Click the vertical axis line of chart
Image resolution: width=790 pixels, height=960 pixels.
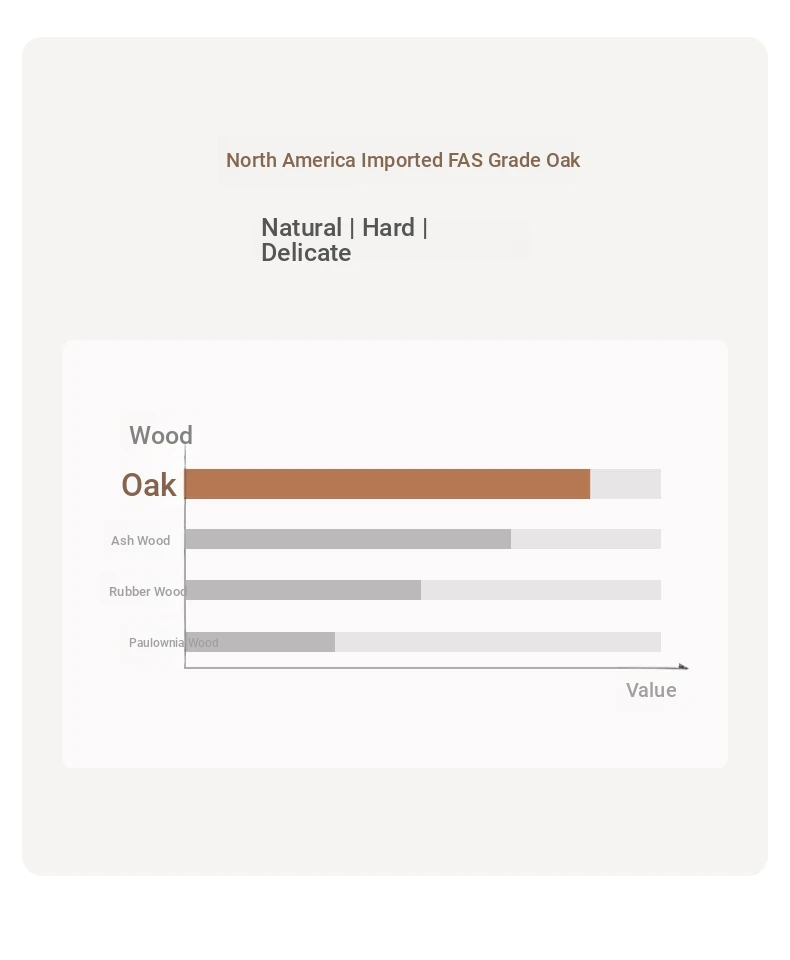coord(185,557)
